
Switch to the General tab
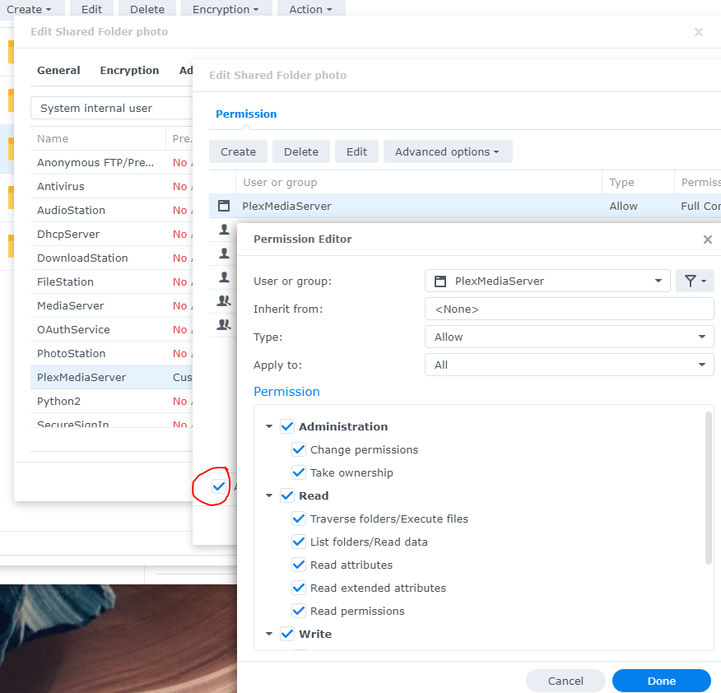(x=58, y=70)
